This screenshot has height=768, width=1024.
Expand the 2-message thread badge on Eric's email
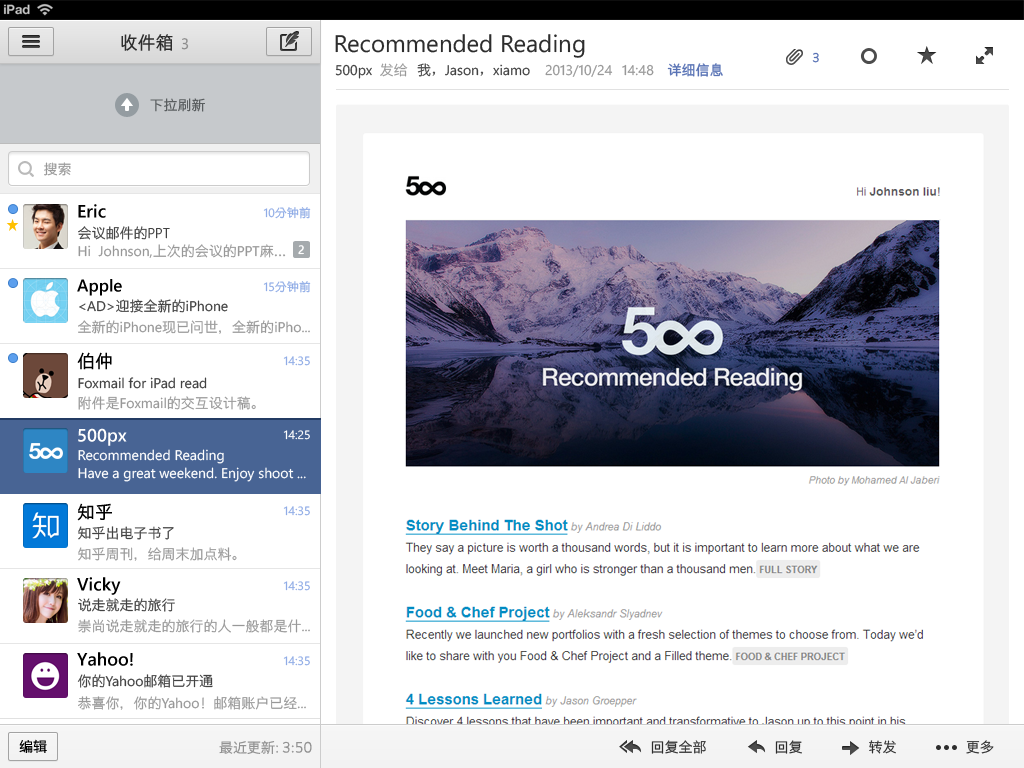click(301, 249)
